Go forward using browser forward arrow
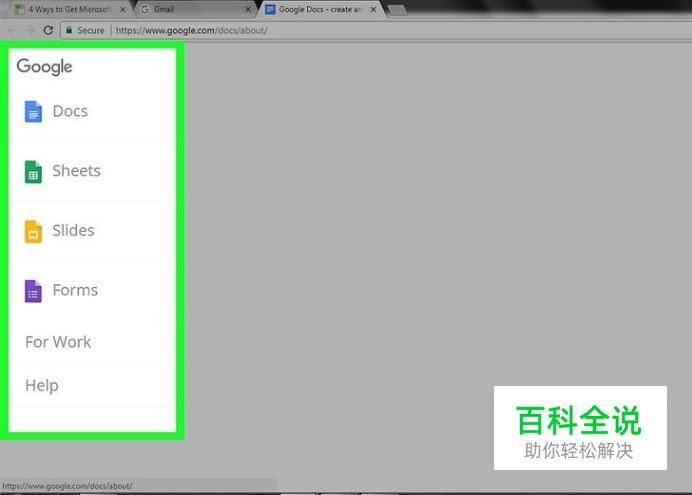692x495 pixels. pos(30,30)
